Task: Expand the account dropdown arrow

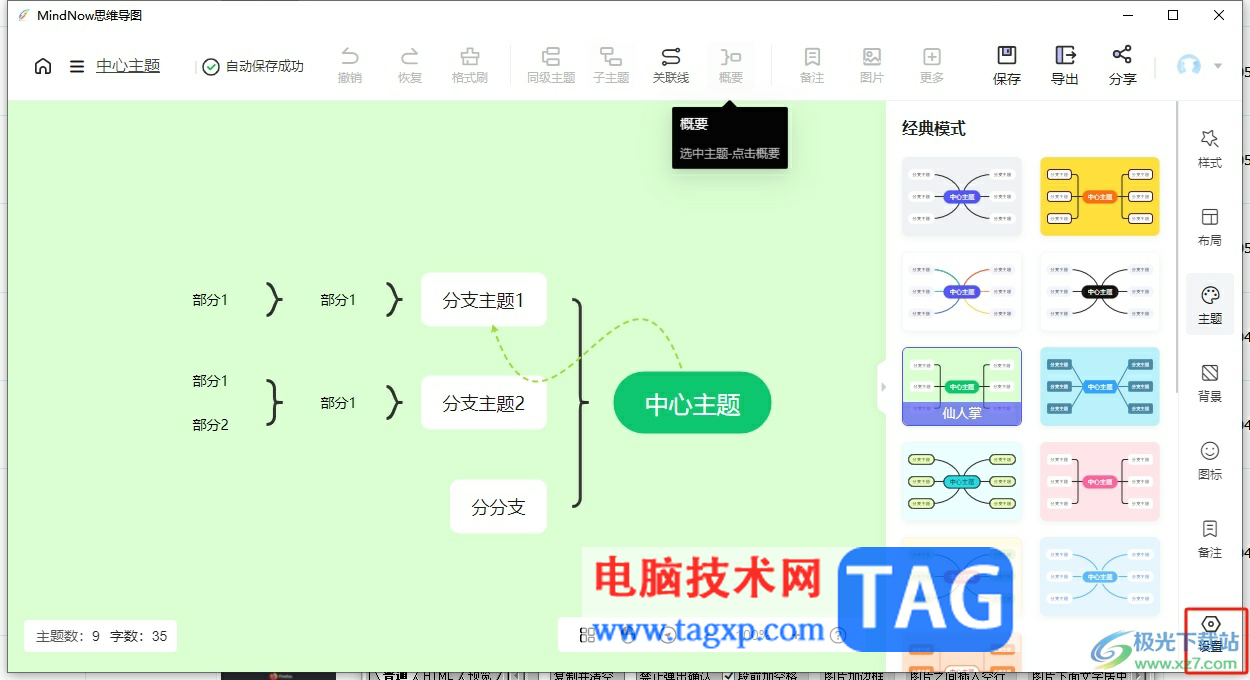Action: click(x=1218, y=66)
